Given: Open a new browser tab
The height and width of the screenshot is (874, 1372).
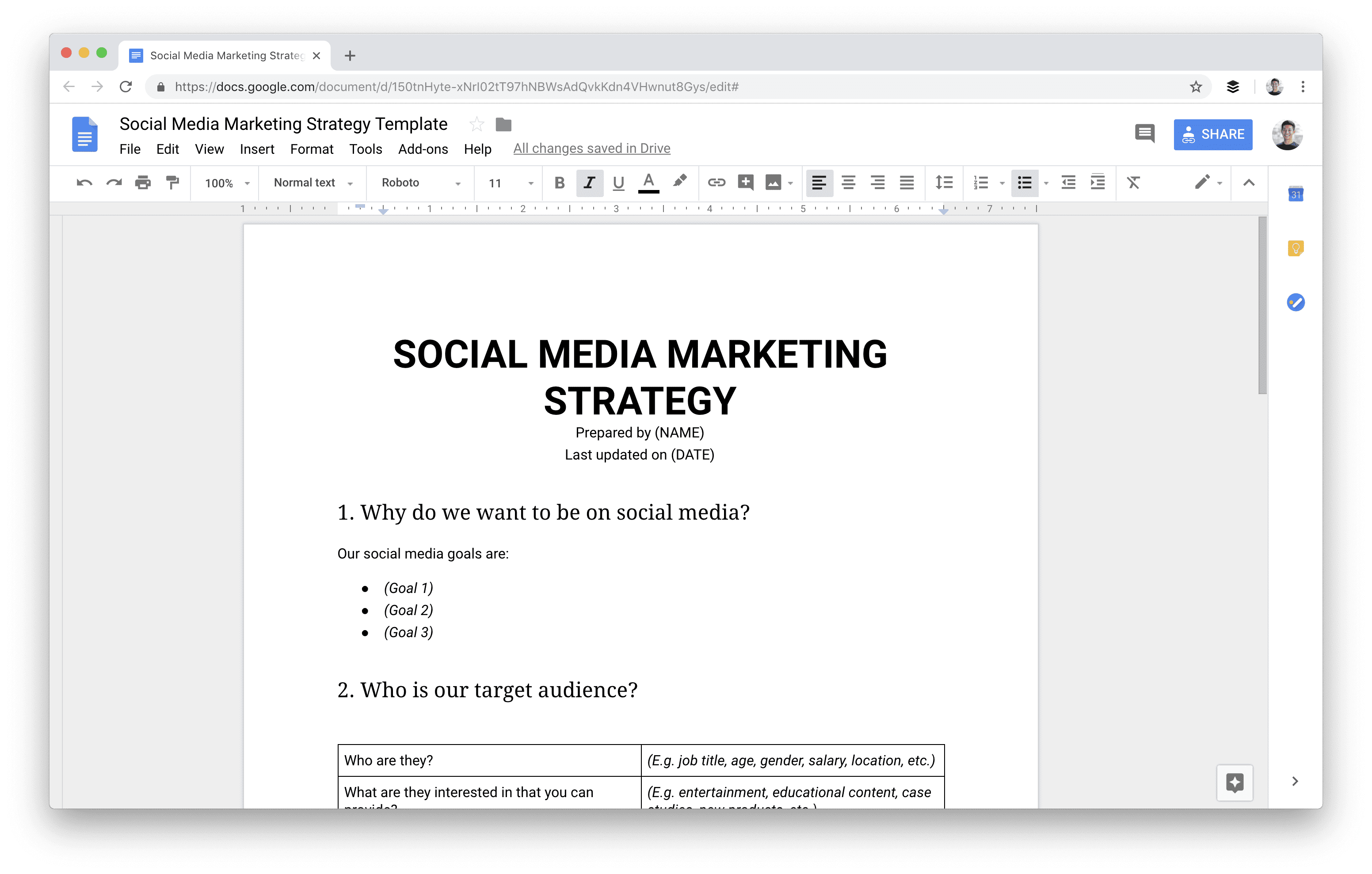Looking at the screenshot, I should 350,55.
